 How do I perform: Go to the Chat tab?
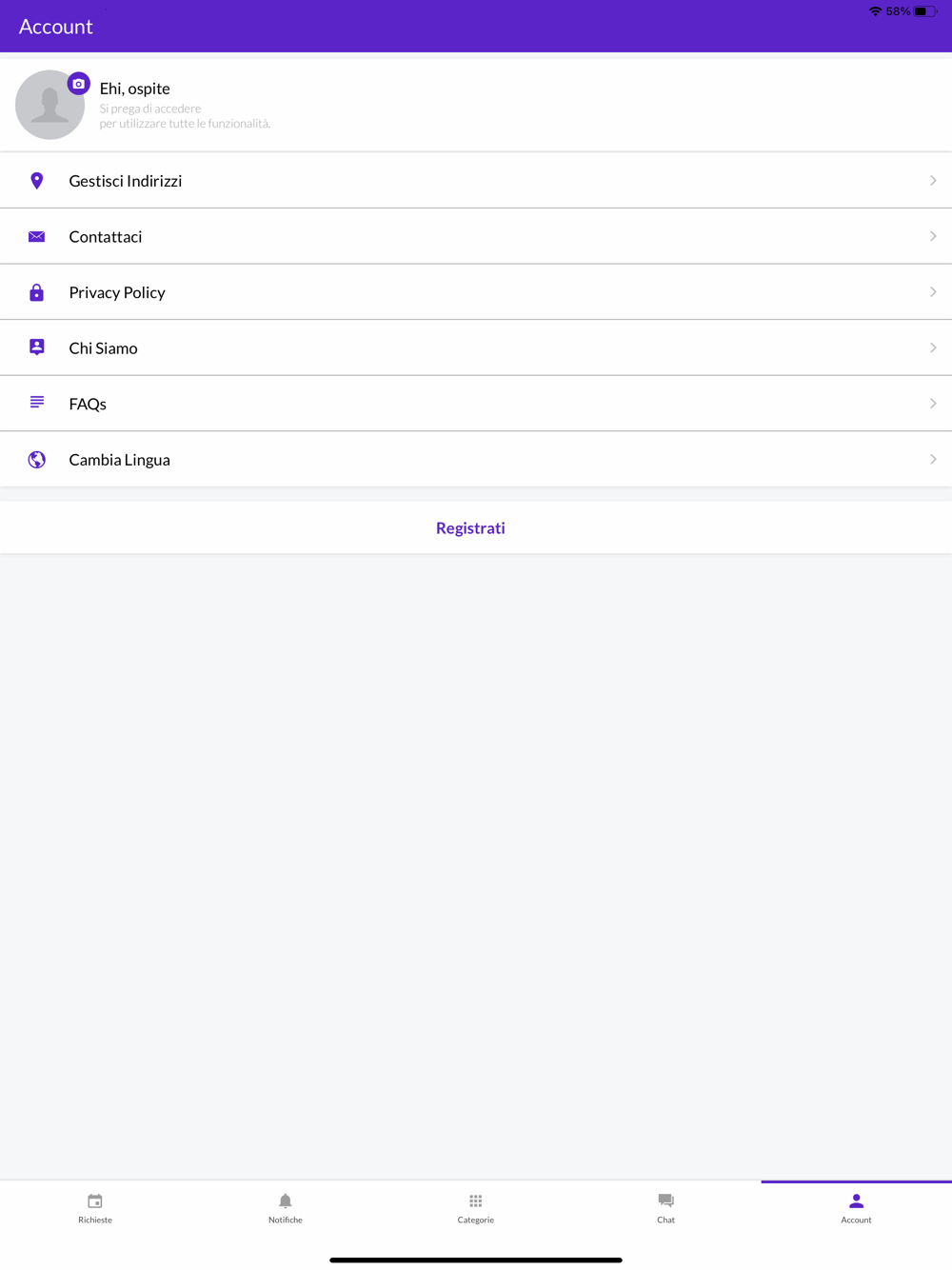click(665, 1207)
